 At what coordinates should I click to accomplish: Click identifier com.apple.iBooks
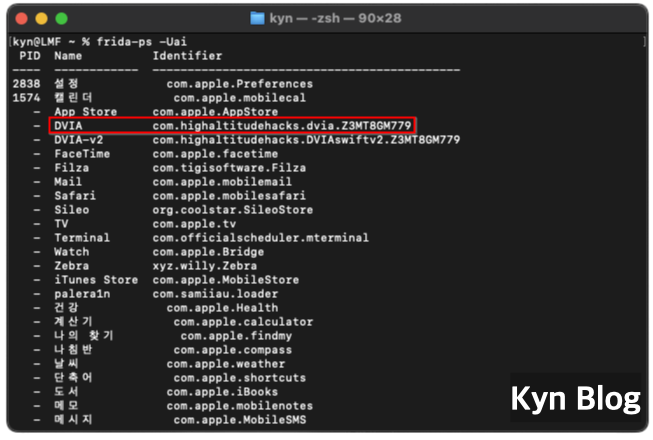222,392
